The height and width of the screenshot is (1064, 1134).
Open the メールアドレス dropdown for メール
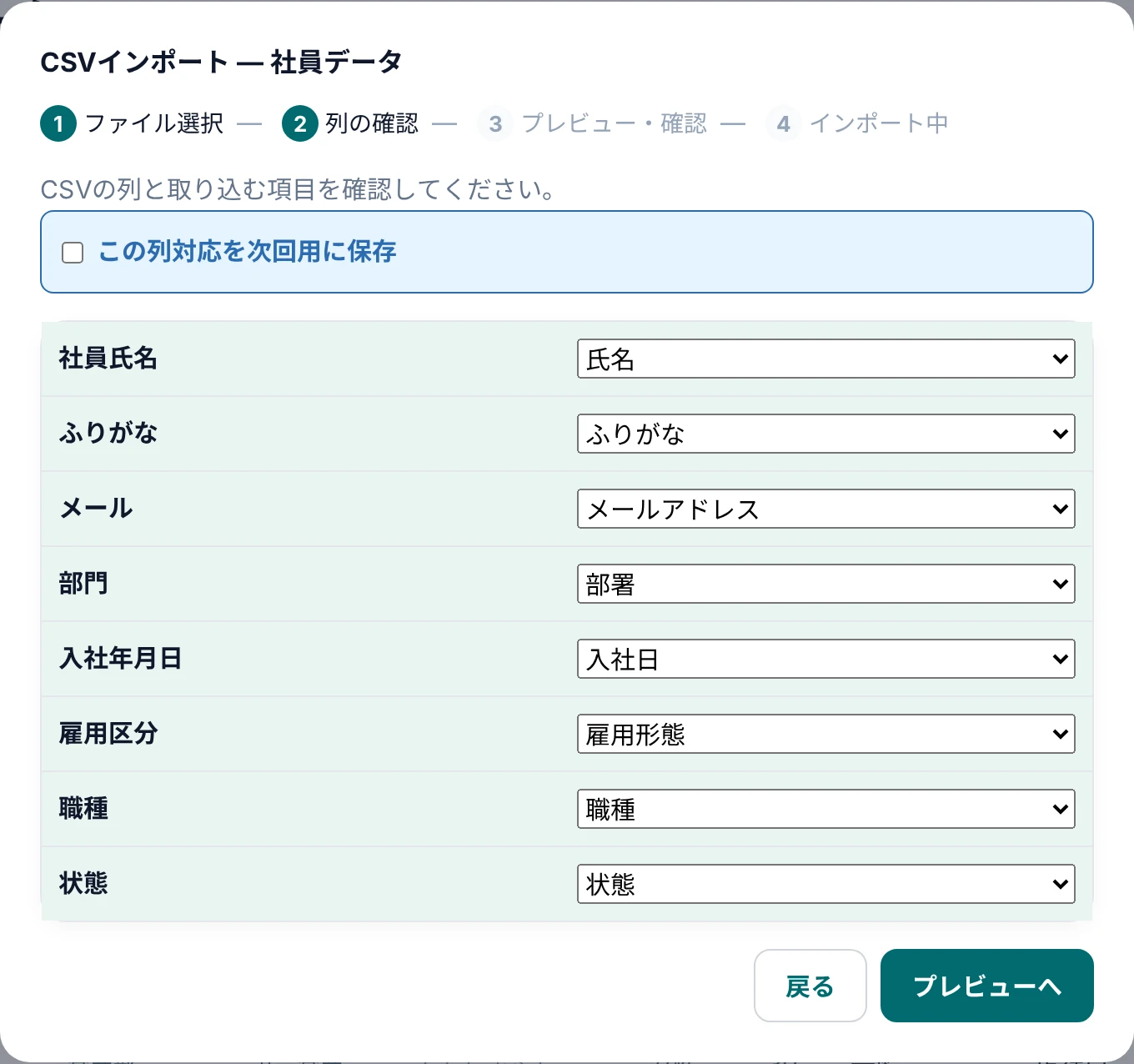click(x=825, y=509)
